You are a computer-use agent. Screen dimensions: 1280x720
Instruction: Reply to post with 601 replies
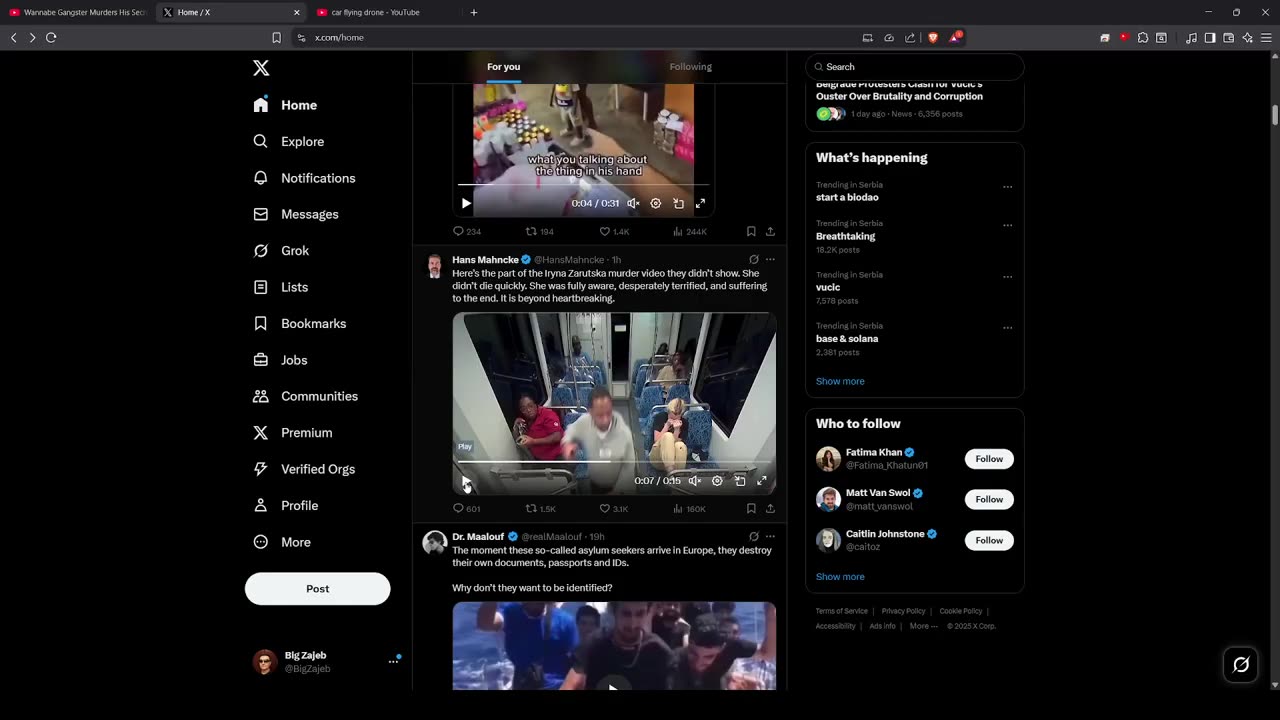tap(467, 508)
